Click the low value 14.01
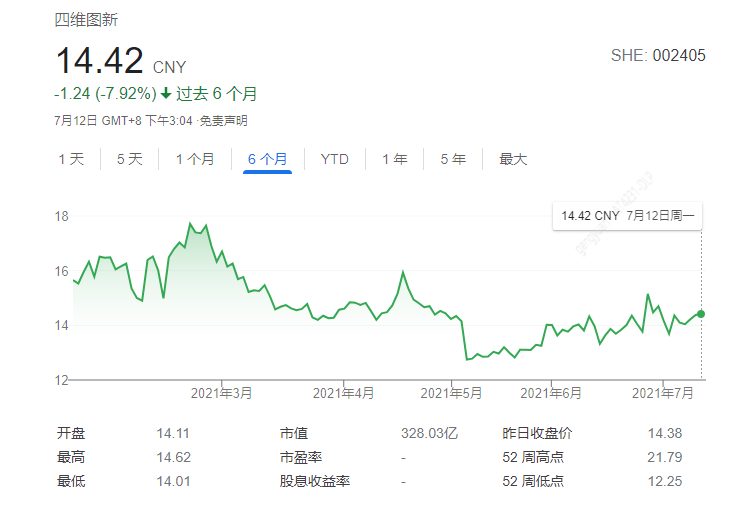 pyautogui.click(x=174, y=481)
